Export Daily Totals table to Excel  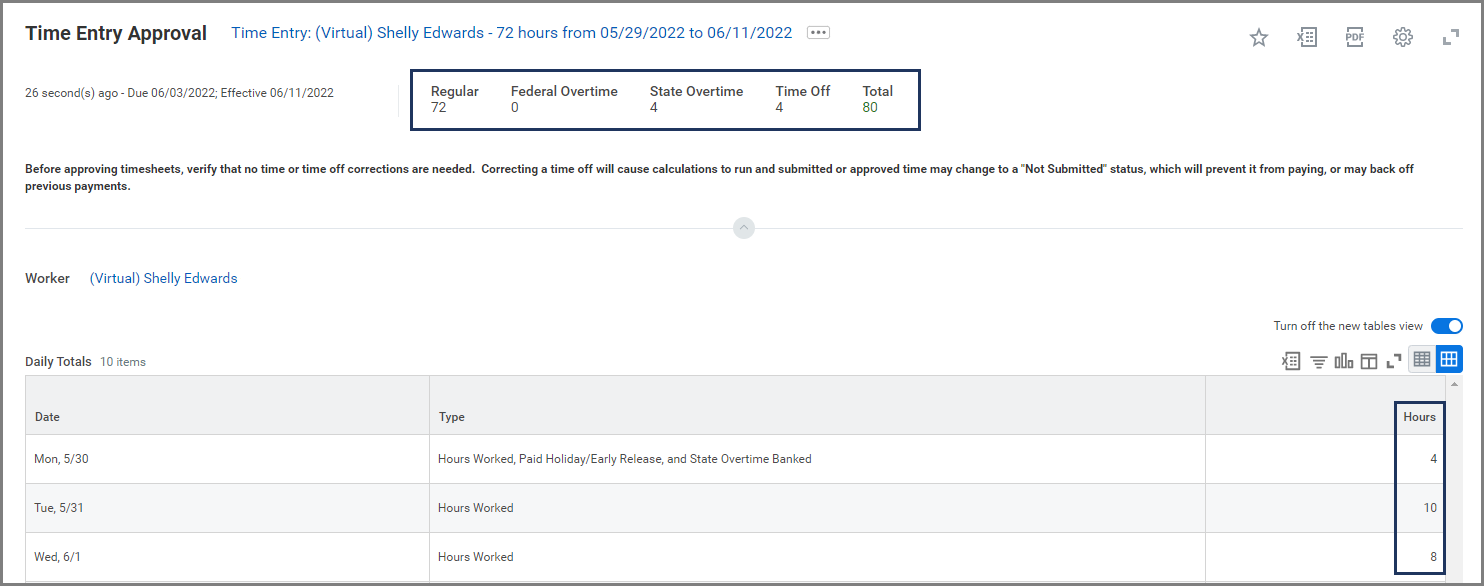1291,361
